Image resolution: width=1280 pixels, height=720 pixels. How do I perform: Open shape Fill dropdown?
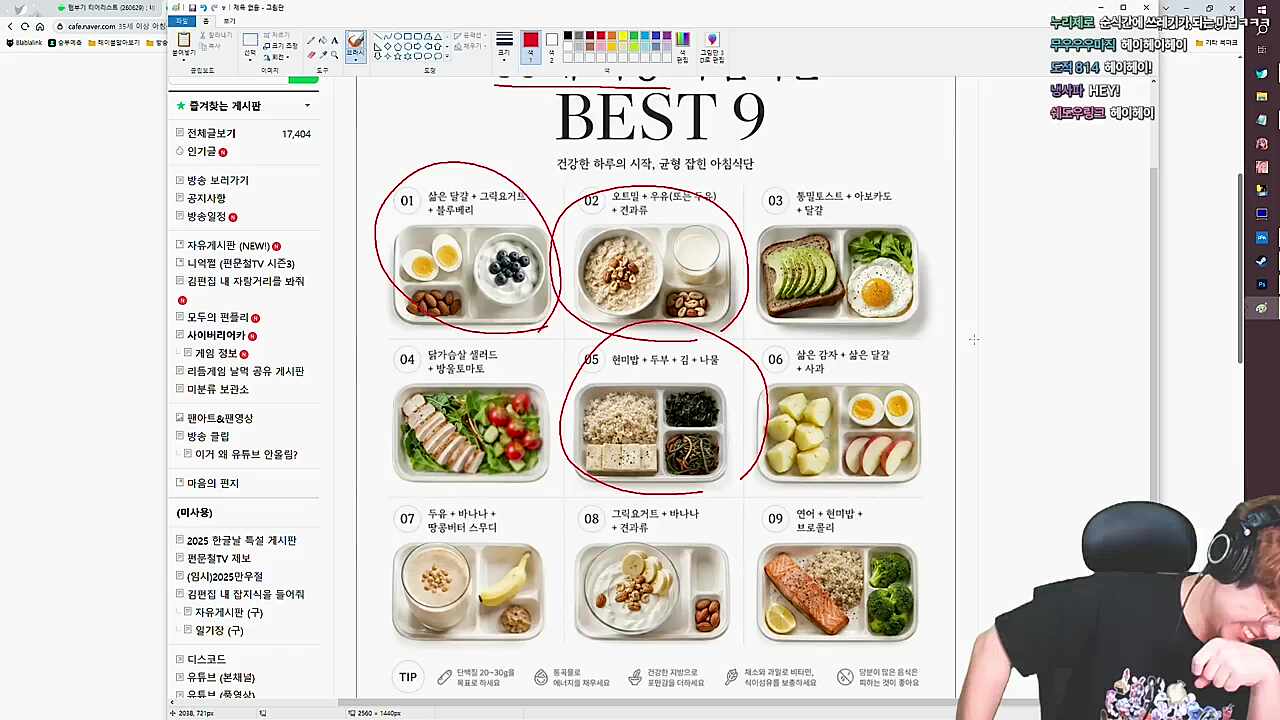pos(471,46)
